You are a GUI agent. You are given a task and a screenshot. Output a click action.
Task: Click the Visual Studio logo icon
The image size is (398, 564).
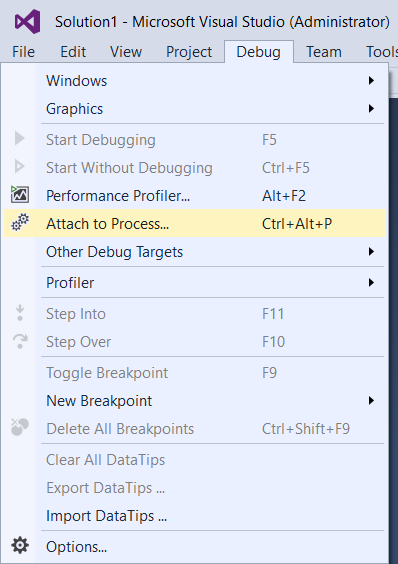28,22
